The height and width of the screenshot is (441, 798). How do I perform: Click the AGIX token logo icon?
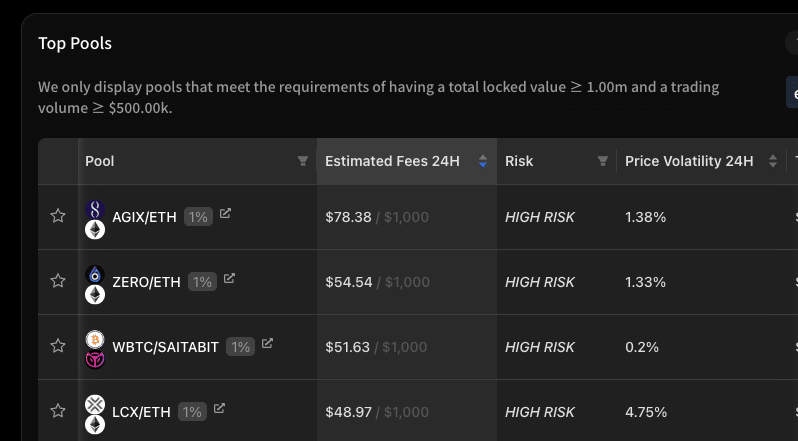click(95, 210)
